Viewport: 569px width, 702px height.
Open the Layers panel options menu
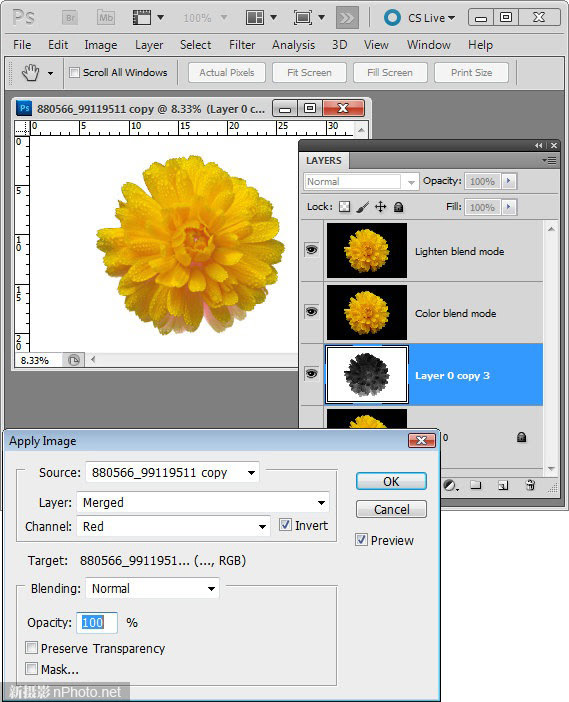(549, 160)
